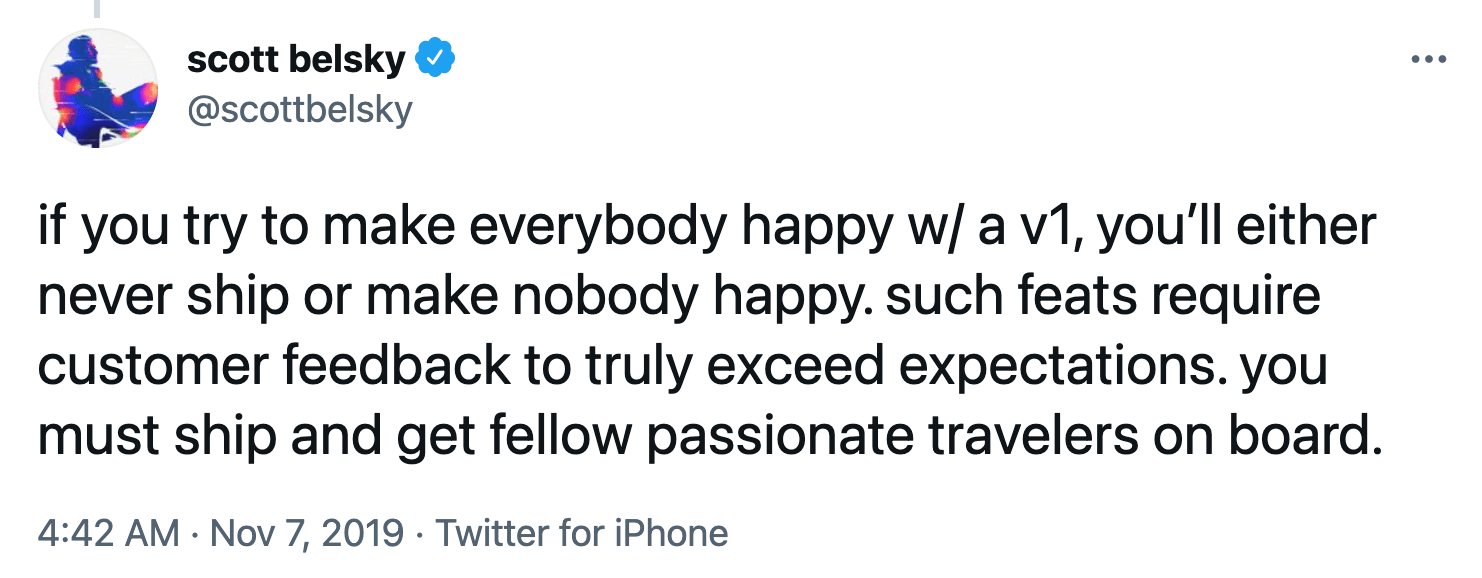Screen dimensions: 1482x578
Task: Open the three-dot more options menu
Action: point(1428,59)
